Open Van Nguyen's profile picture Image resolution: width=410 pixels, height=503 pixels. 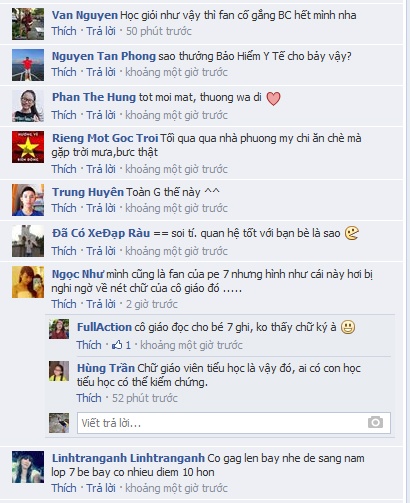28,24
